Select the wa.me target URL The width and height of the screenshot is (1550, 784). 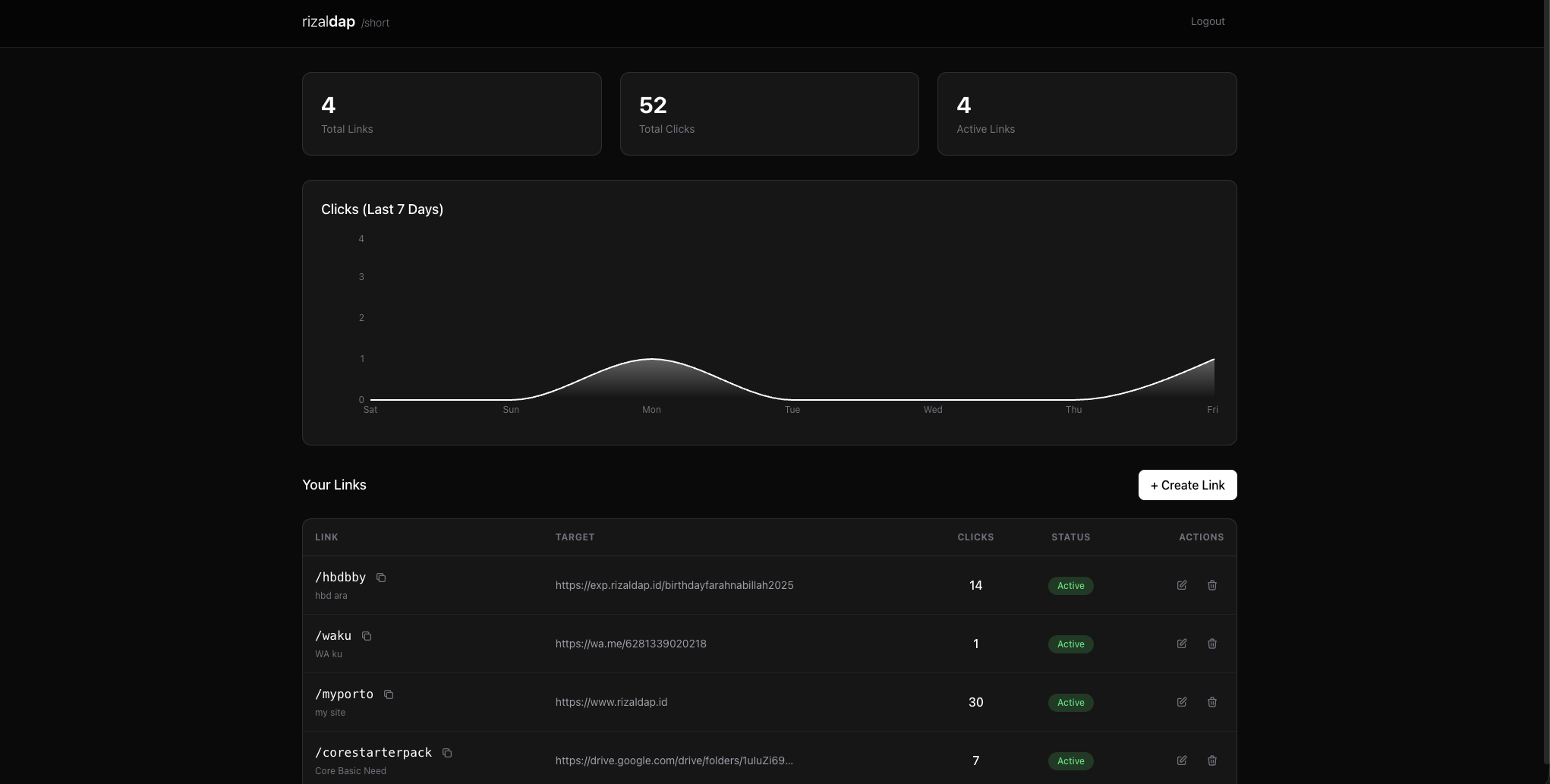pyautogui.click(x=631, y=644)
